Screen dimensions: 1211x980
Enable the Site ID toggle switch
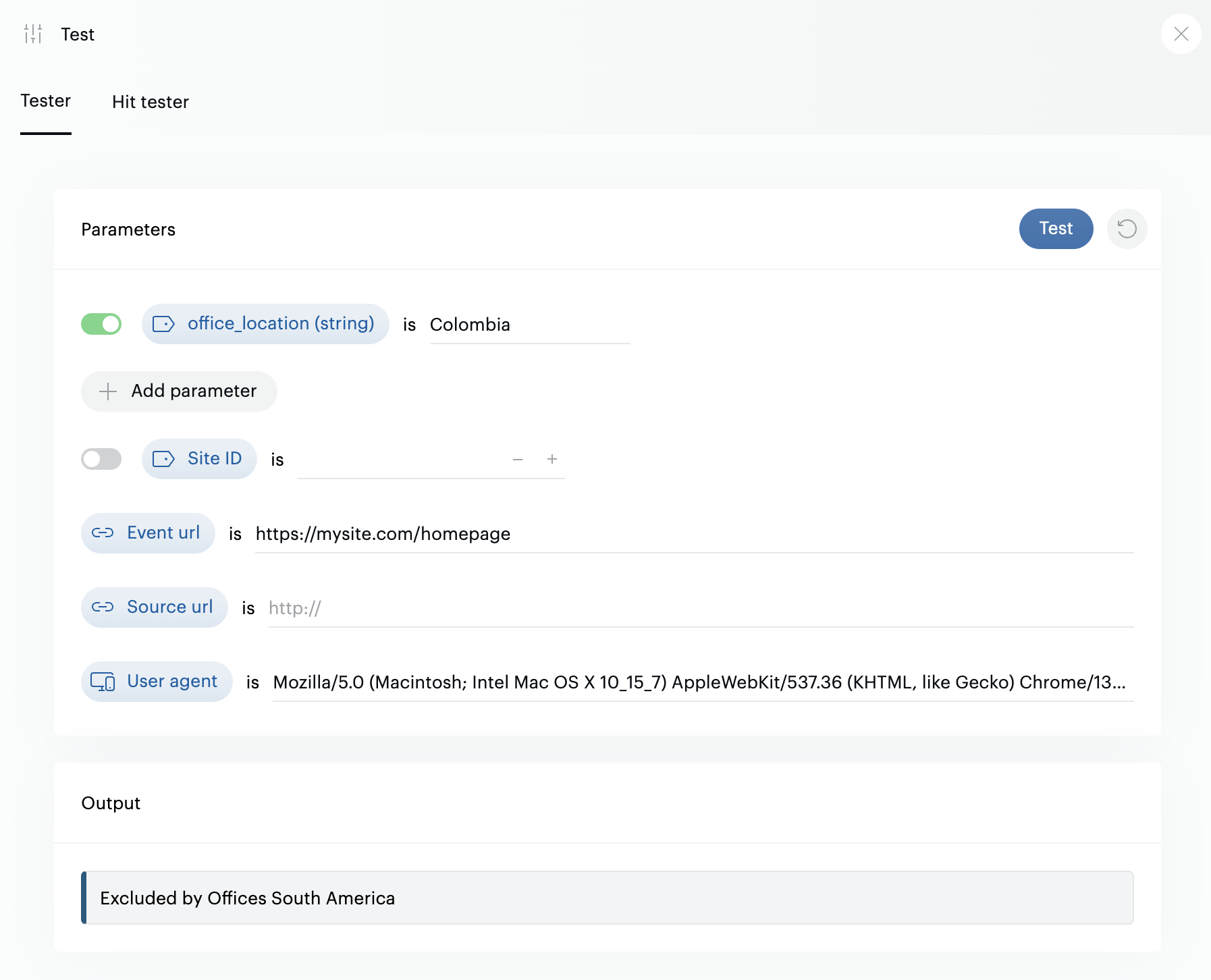(101, 459)
